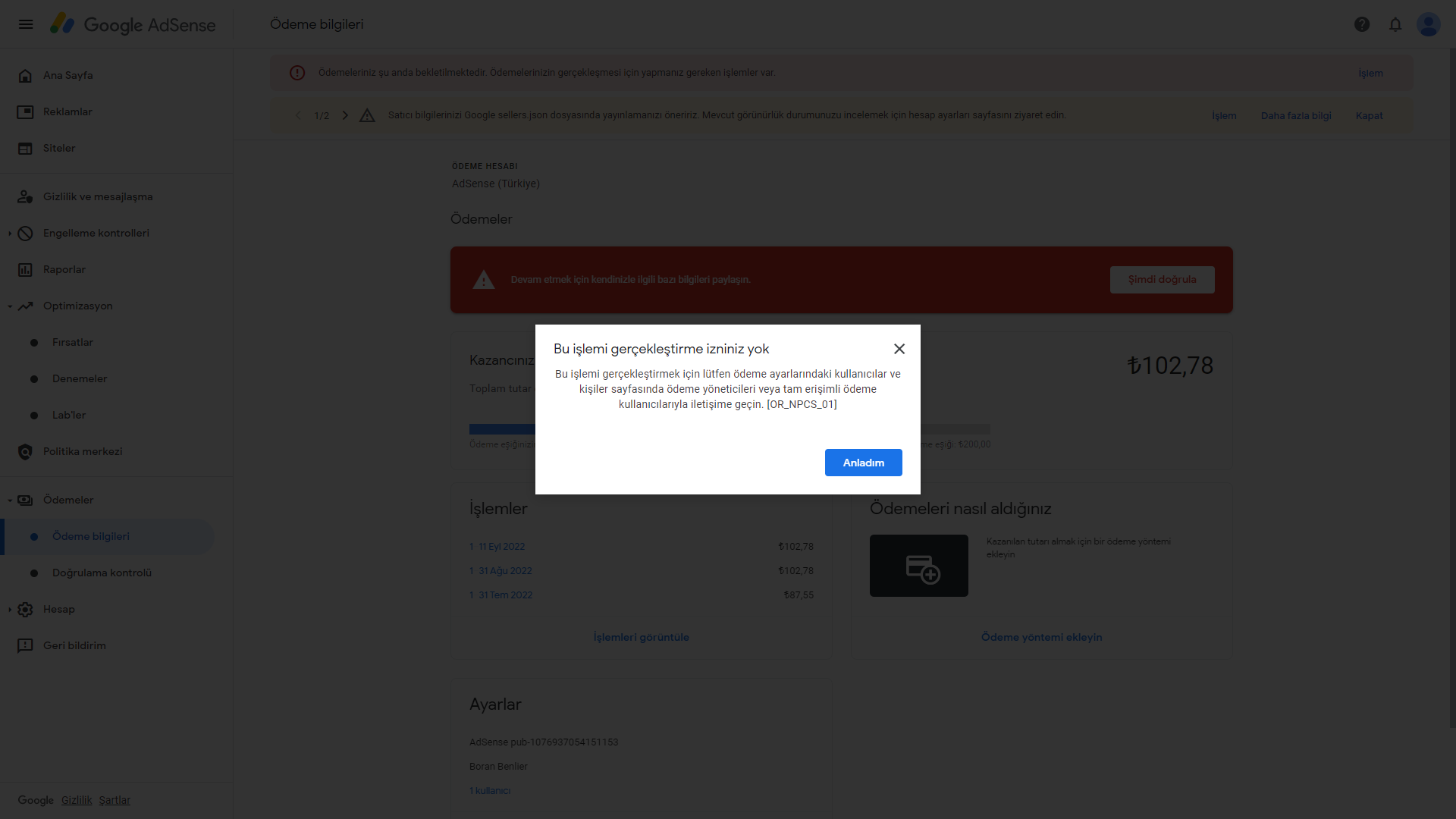
Task: Click the Optimizasyon trend icon
Action: [x=25, y=306]
